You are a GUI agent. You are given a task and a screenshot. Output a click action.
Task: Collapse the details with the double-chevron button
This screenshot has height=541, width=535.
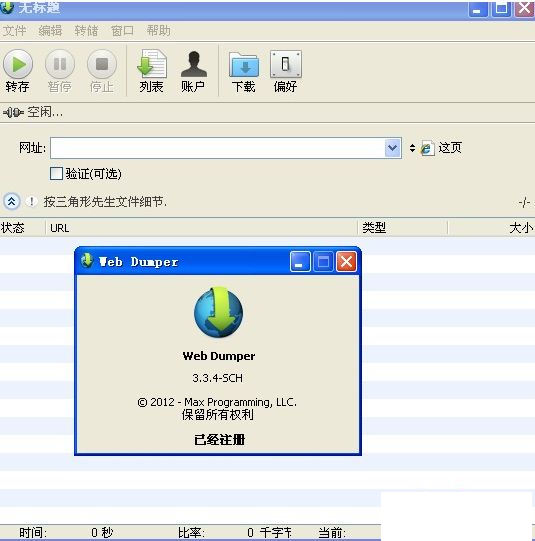coord(11,201)
